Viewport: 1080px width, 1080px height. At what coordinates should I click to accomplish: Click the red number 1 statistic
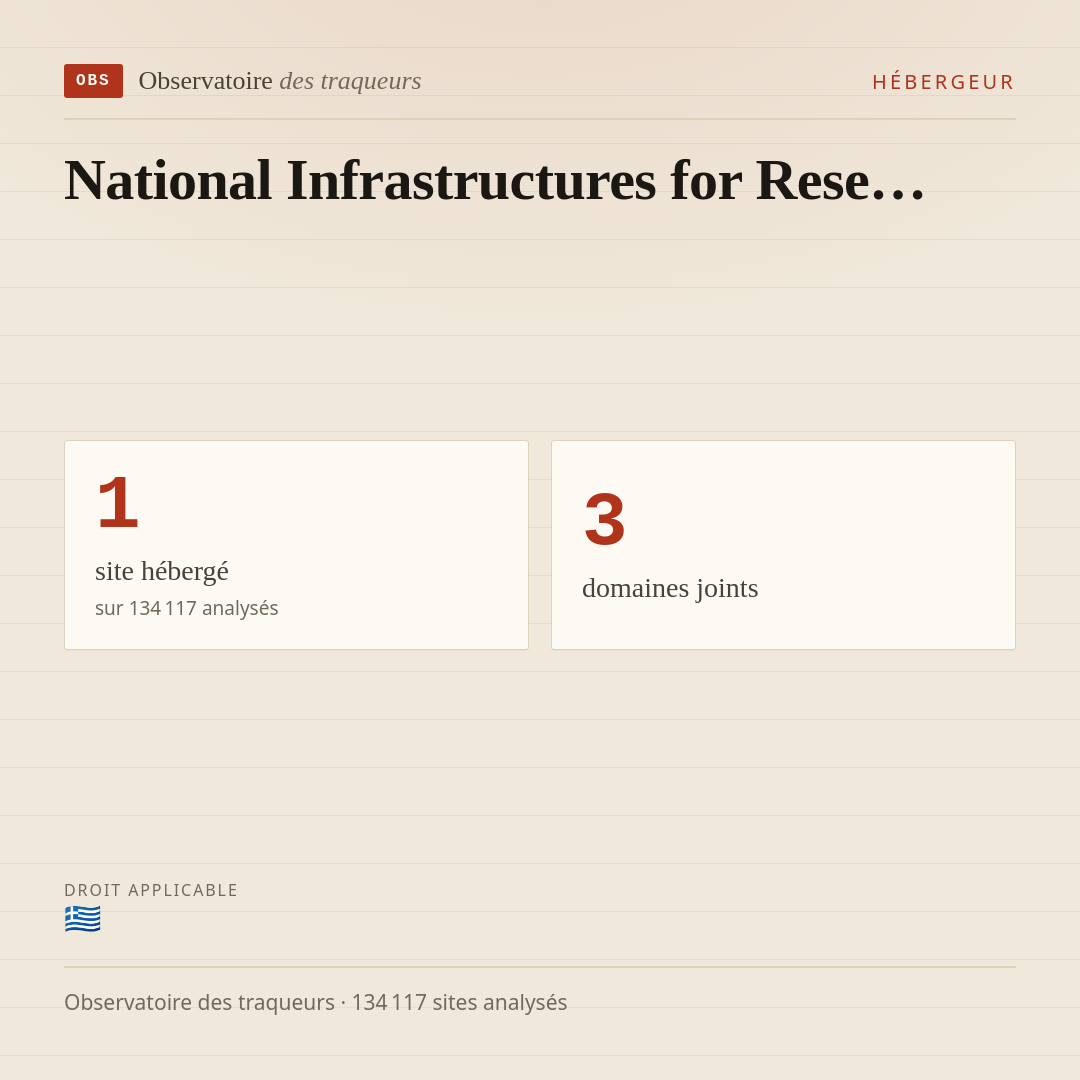click(118, 503)
